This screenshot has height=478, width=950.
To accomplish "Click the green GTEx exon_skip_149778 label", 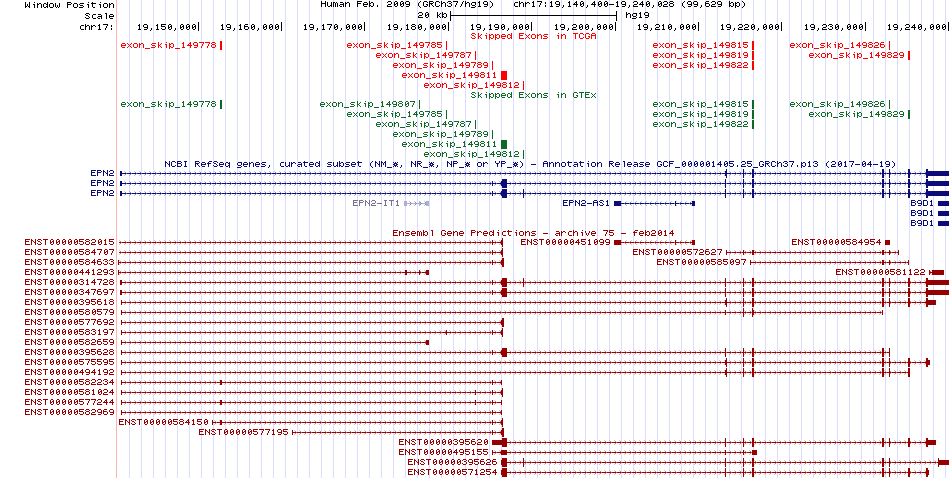I will click(x=169, y=104).
